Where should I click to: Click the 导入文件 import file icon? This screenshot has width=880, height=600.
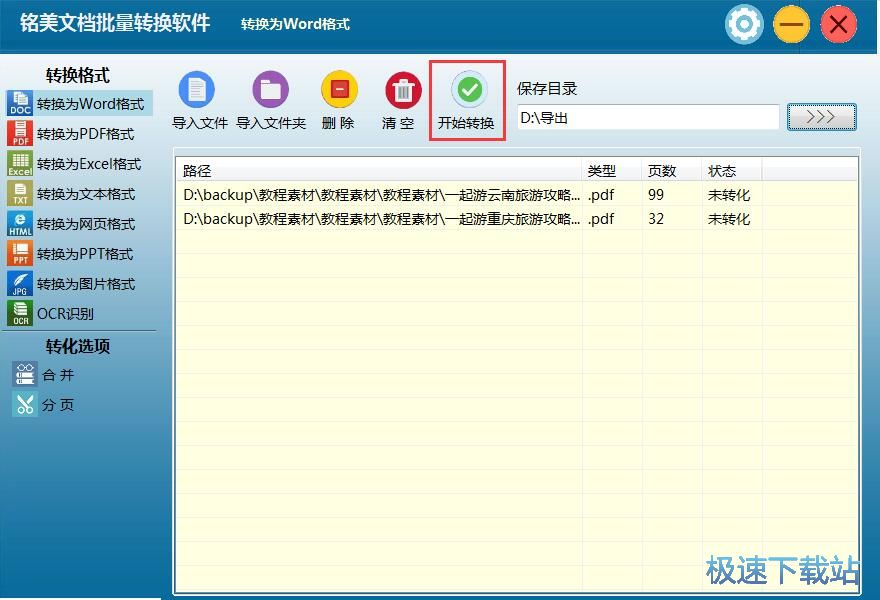pyautogui.click(x=197, y=90)
